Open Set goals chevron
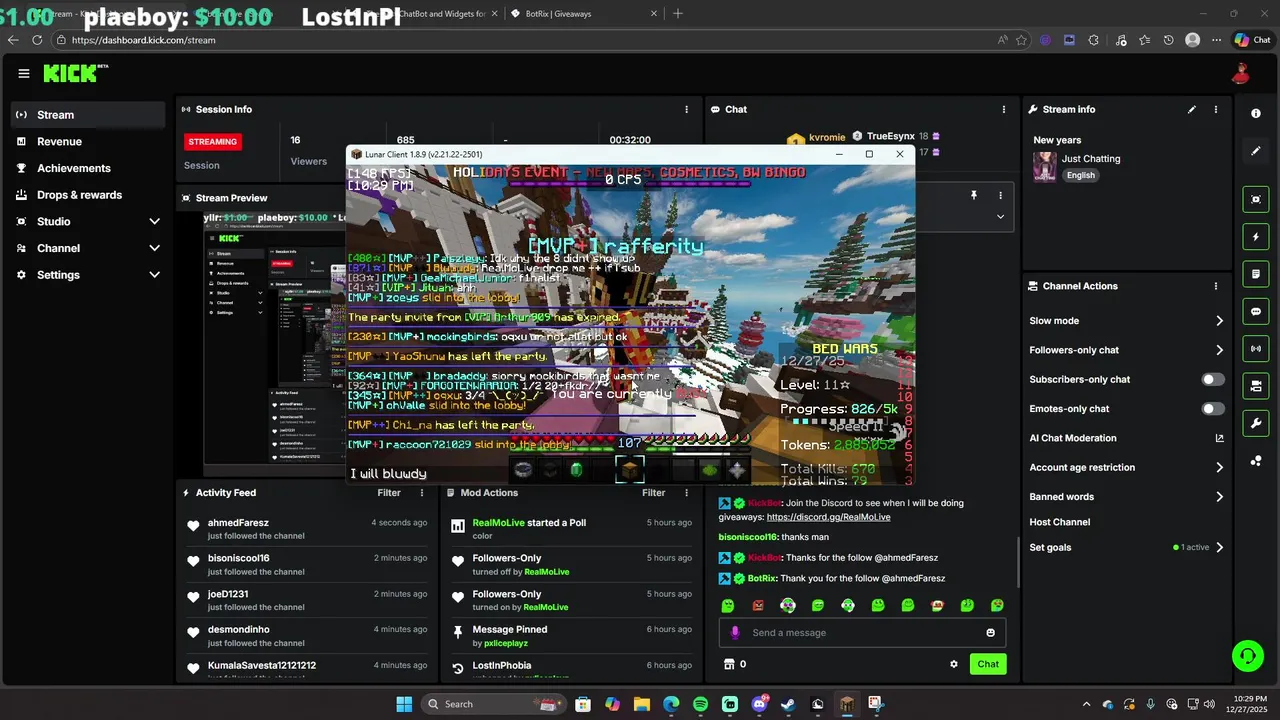The width and height of the screenshot is (1280, 720). [1219, 548]
